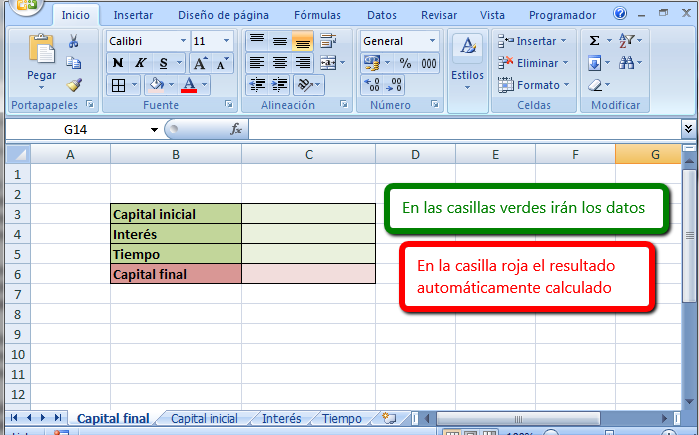Click the Clear eraser icon
The height and width of the screenshot is (435, 699).
click(x=595, y=85)
